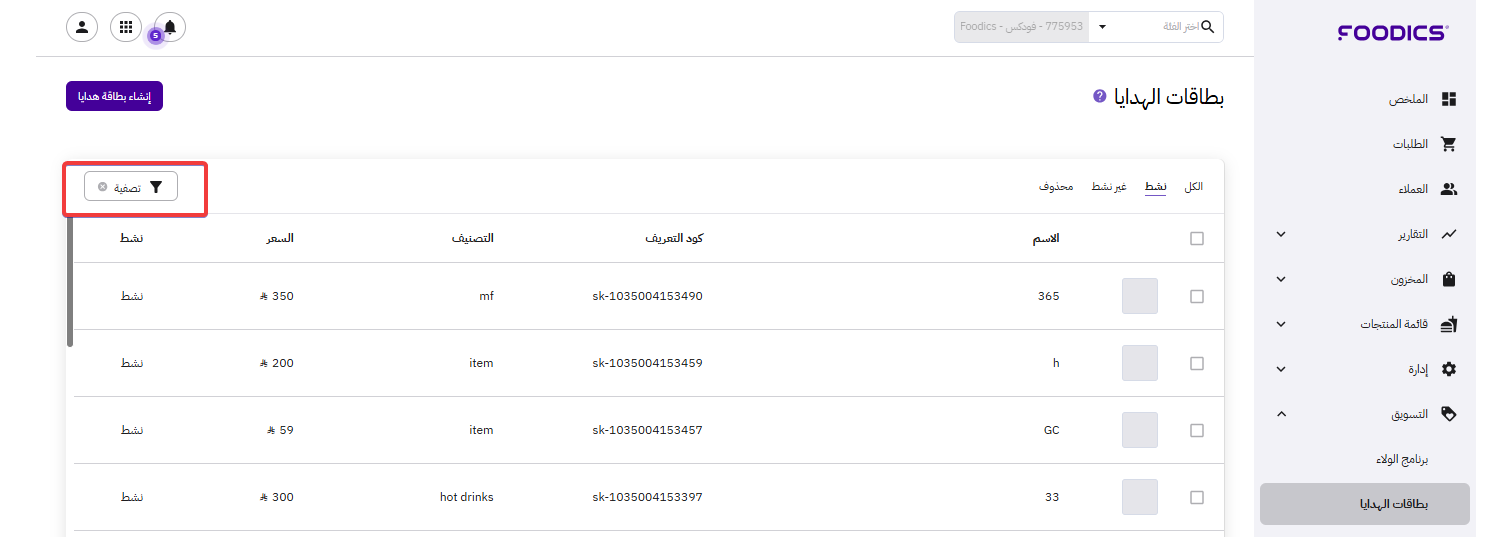Viewport: 1503px width, 537px height.
Task: Click إنشاء بطاقة هدايا button
Action: [114, 96]
